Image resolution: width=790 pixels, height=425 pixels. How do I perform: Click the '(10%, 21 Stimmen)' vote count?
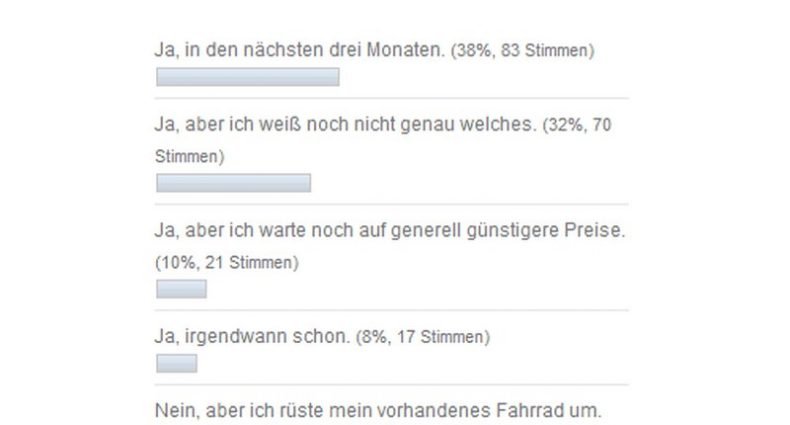tap(227, 264)
